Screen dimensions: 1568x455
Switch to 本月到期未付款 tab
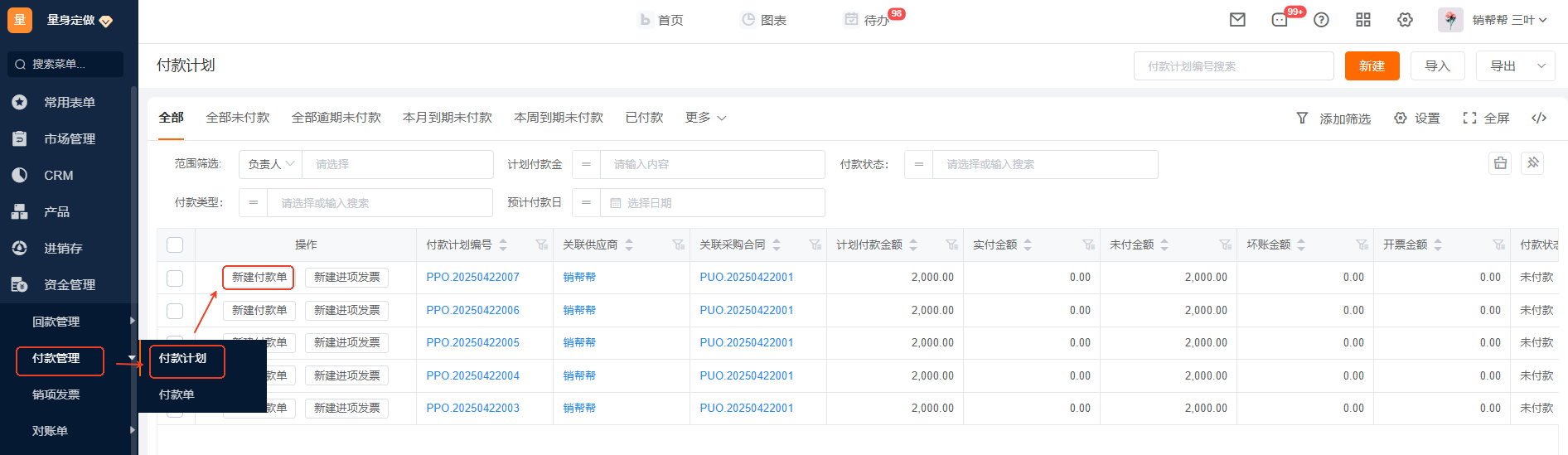[x=448, y=118]
